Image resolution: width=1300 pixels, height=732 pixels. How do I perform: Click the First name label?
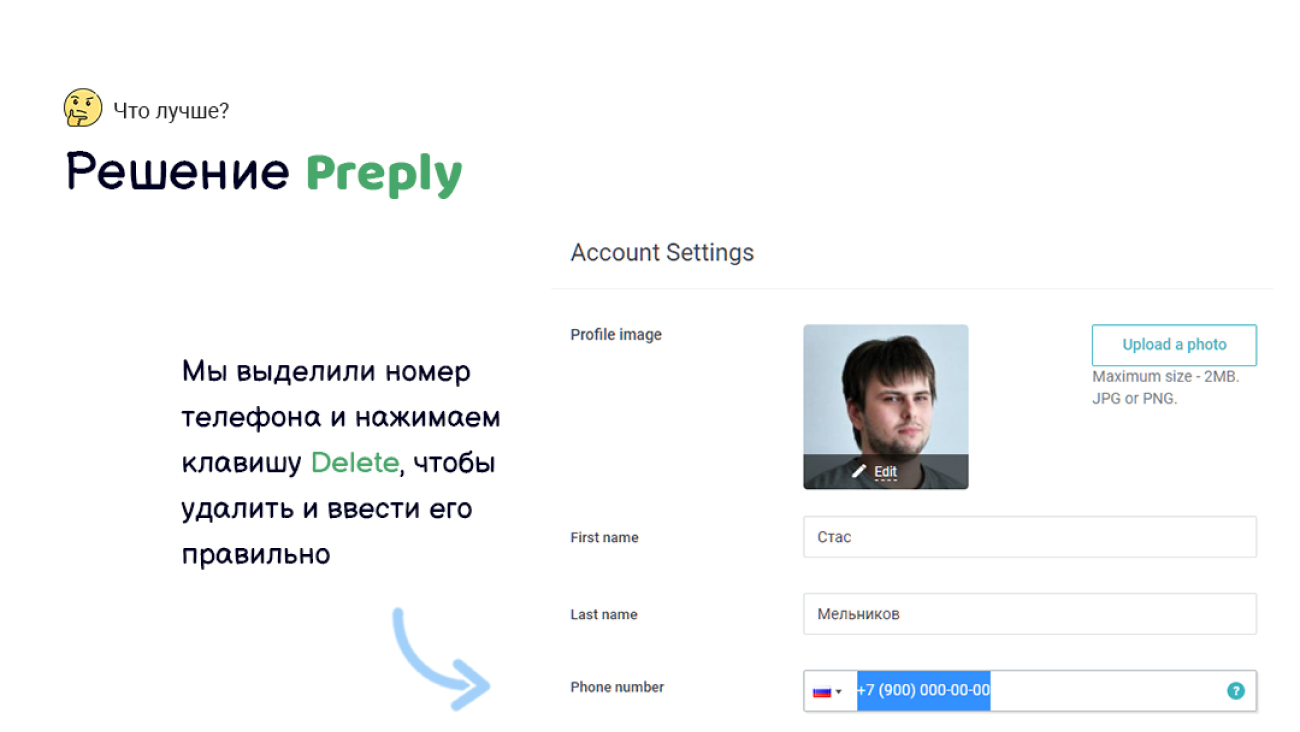click(x=604, y=538)
